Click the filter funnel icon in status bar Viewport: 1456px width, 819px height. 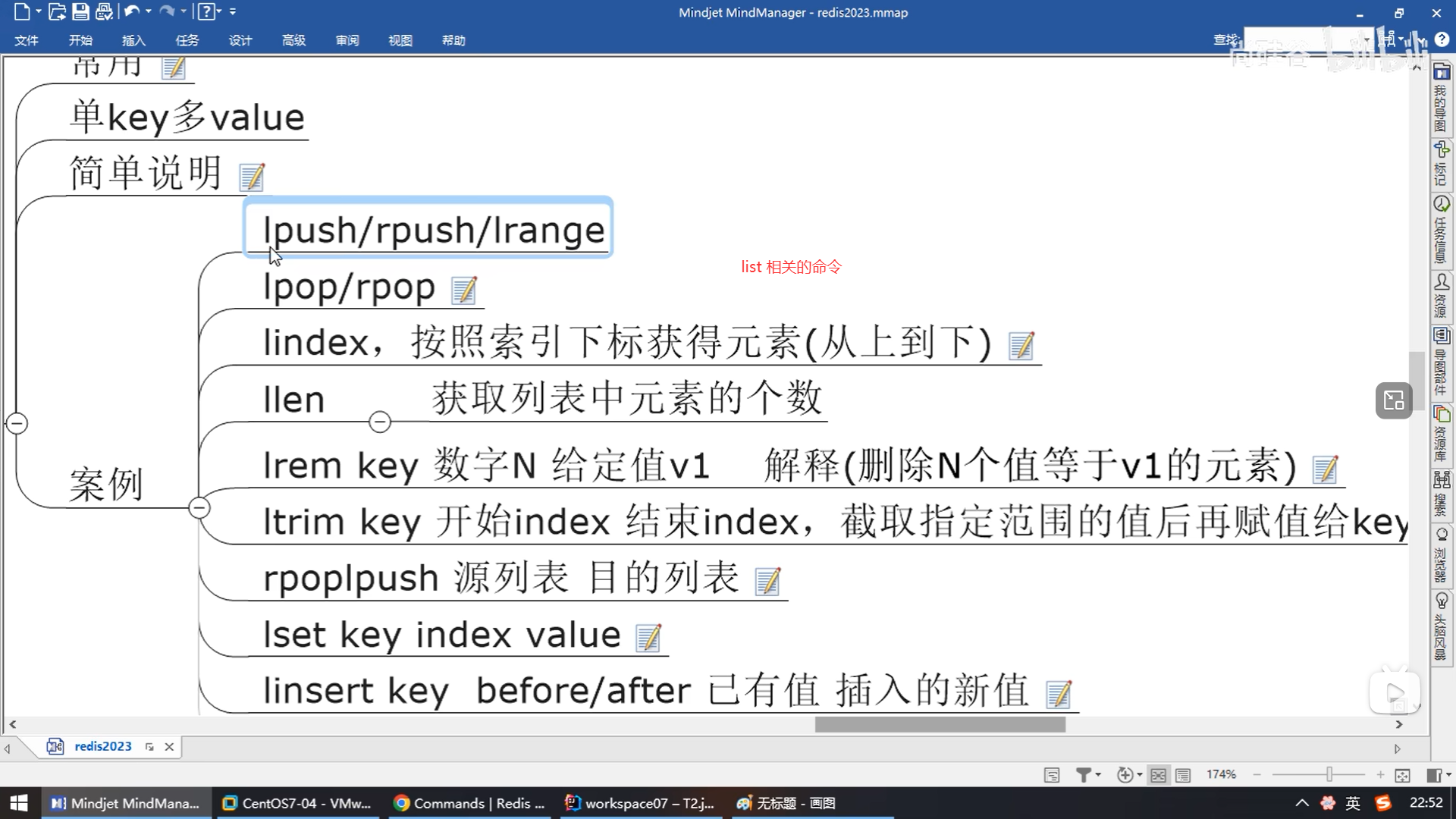[x=1084, y=774]
